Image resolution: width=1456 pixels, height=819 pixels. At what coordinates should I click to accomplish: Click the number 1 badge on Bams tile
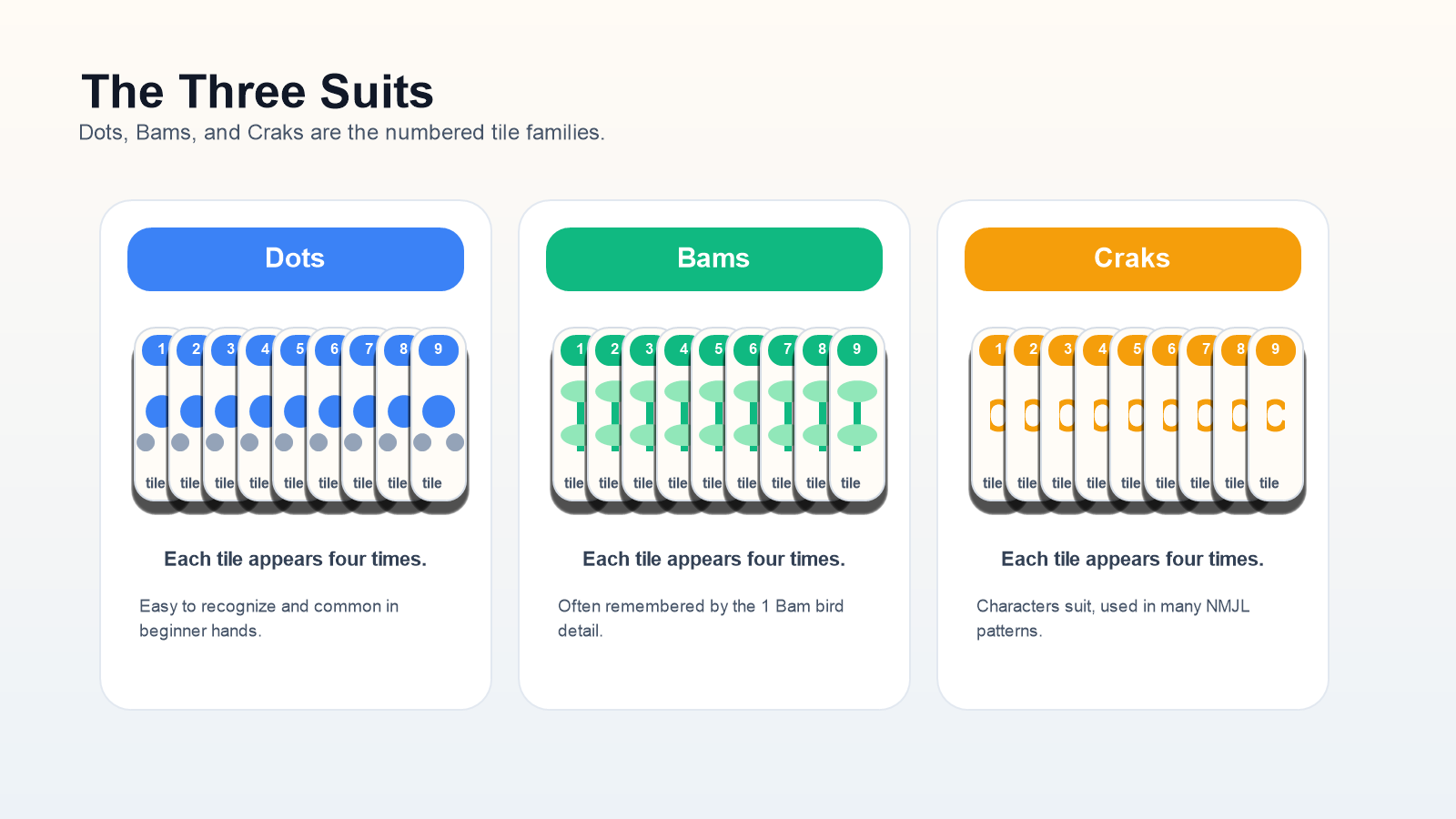click(x=573, y=349)
